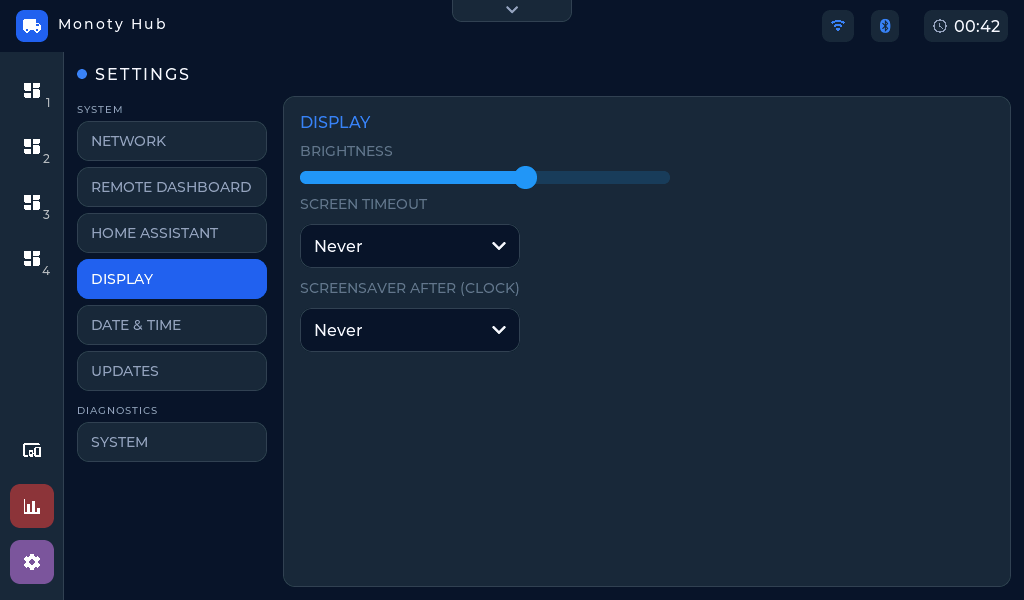Open the Home Assistant settings section
Screen dimensions: 1024x600
pyautogui.click(x=172, y=233)
